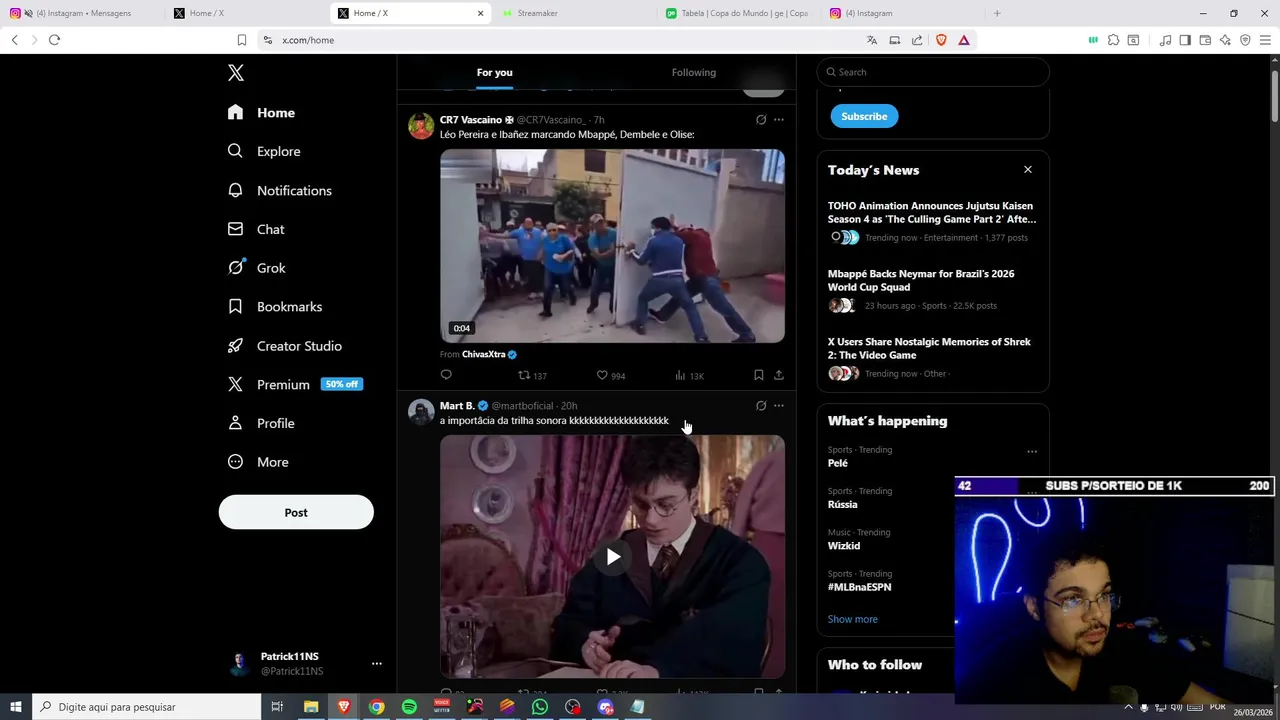Play Mart B.'s Harry Potter video
The image size is (1280, 720).
coord(613,557)
